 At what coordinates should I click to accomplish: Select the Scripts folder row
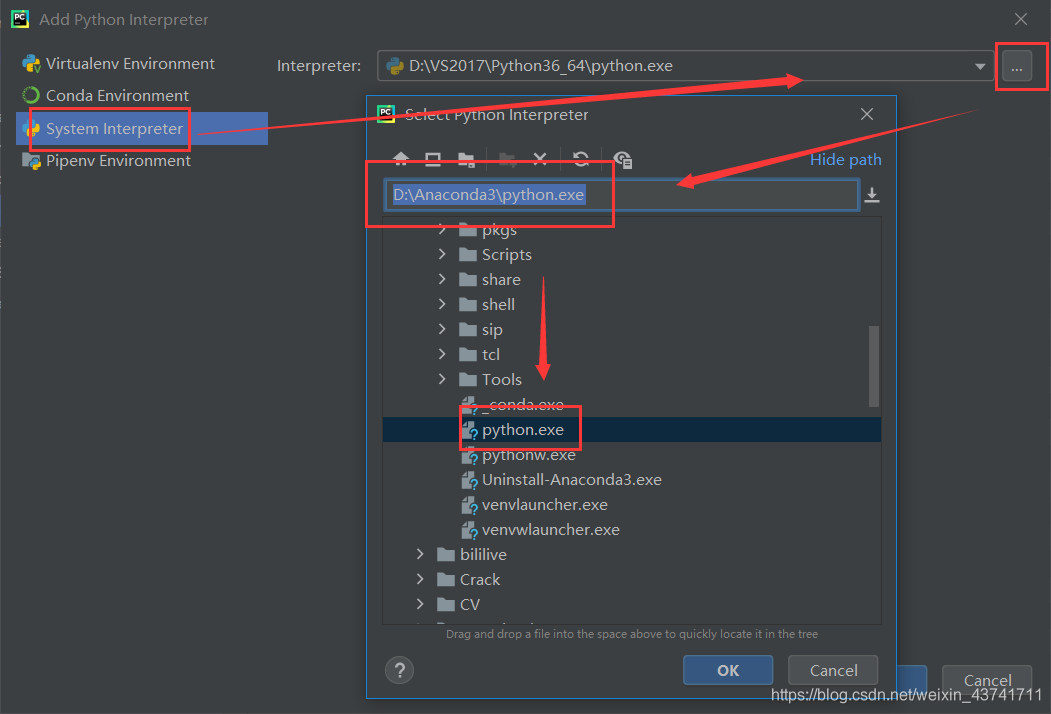click(x=631, y=255)
